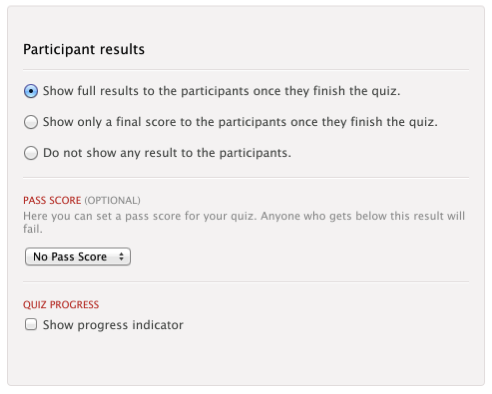
Task: Click the 'Show progress indicator' label text
Action: [113, 325]
